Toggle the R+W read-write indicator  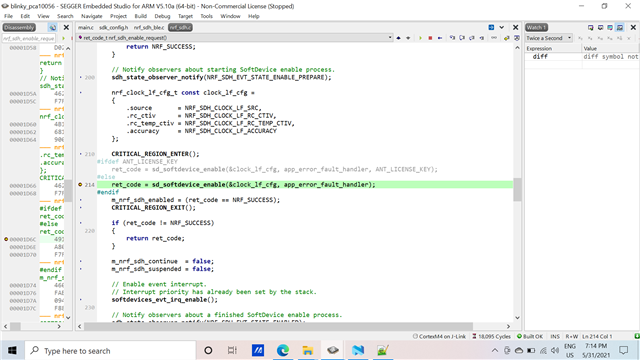[x=571, y=336]
